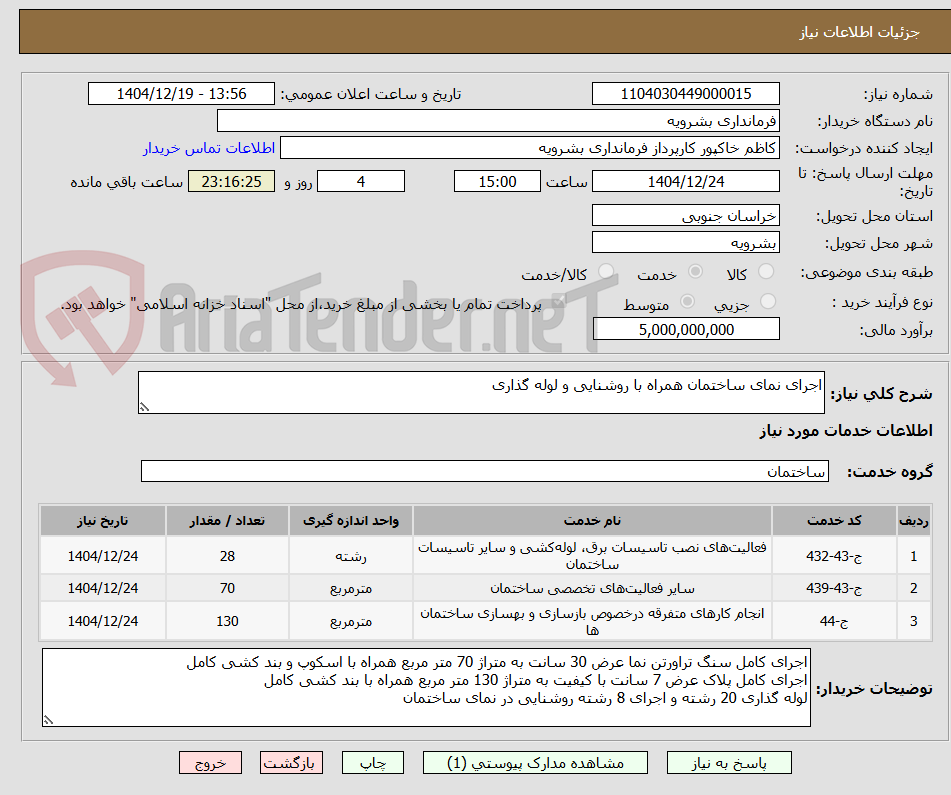Click the پاسخ به نیاز button
951x795 pixels.
pos(729,763)
